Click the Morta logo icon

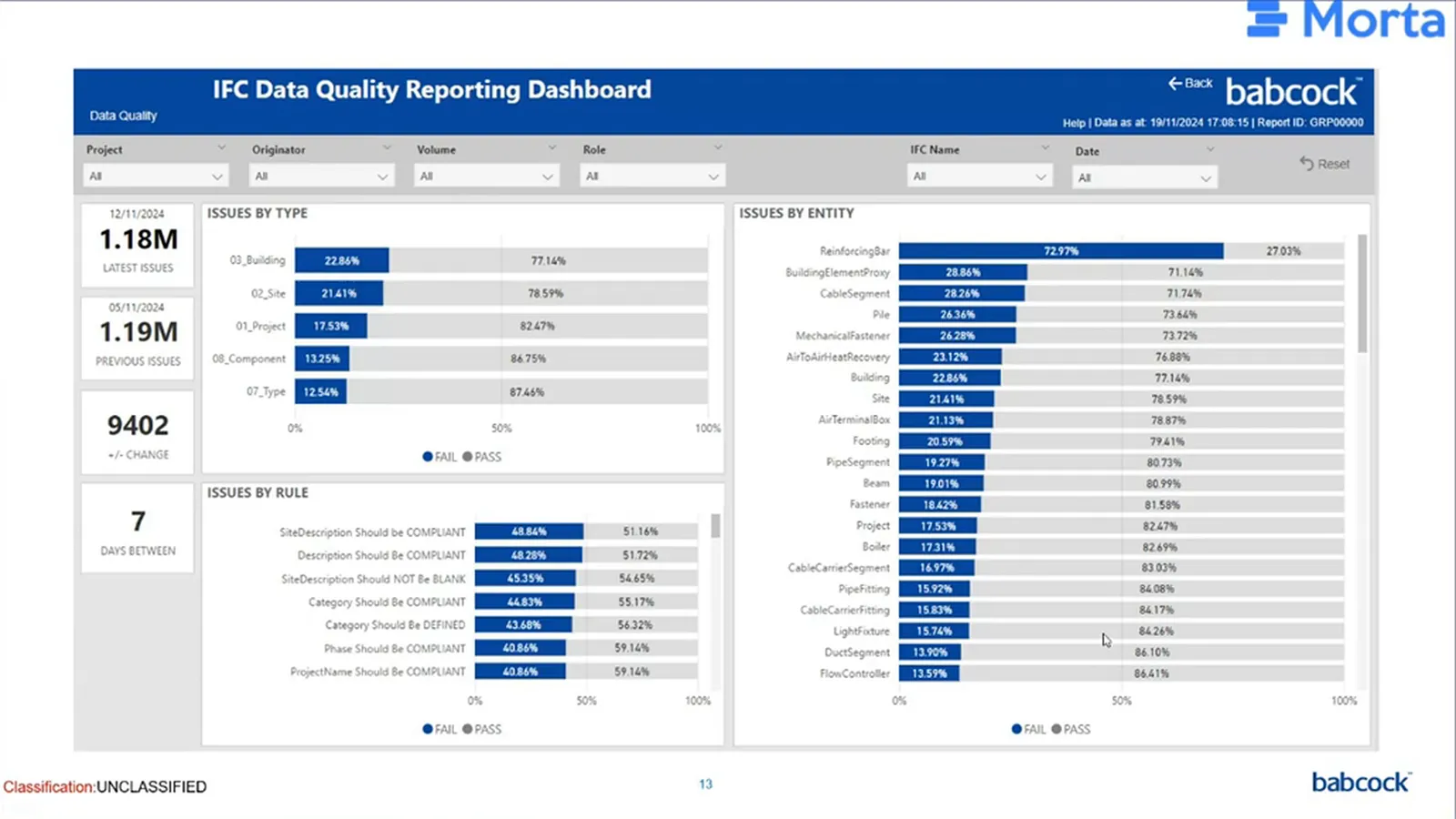pyautogui.click(x=1267, y=19)
